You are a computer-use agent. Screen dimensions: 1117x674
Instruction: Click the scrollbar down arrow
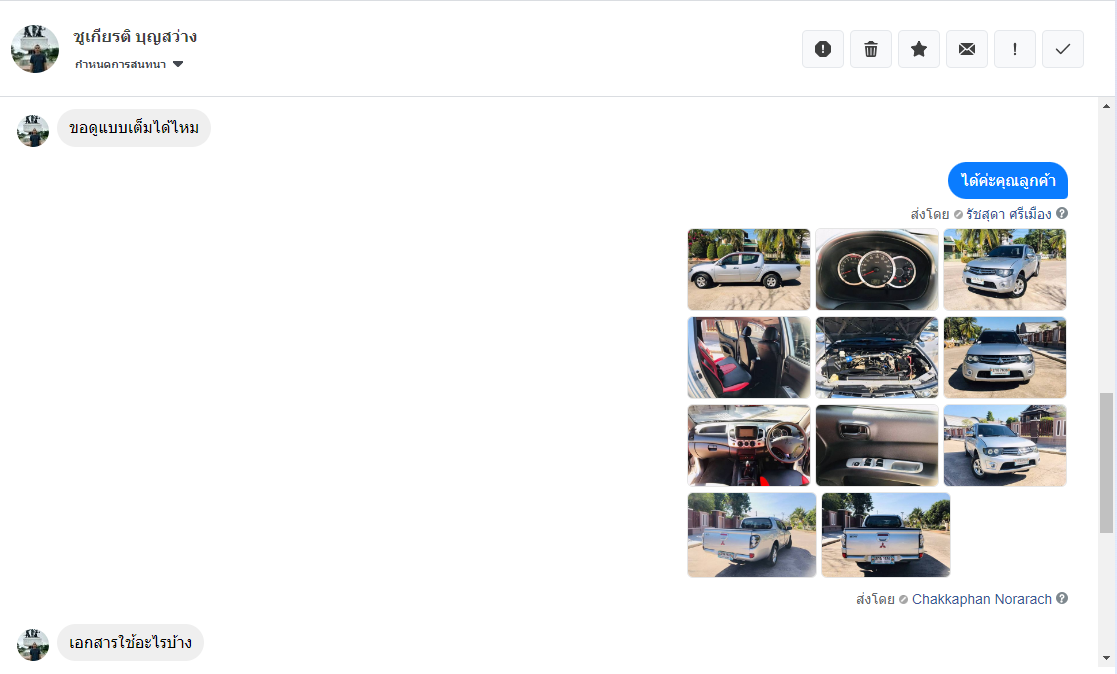pos(1106,658)
